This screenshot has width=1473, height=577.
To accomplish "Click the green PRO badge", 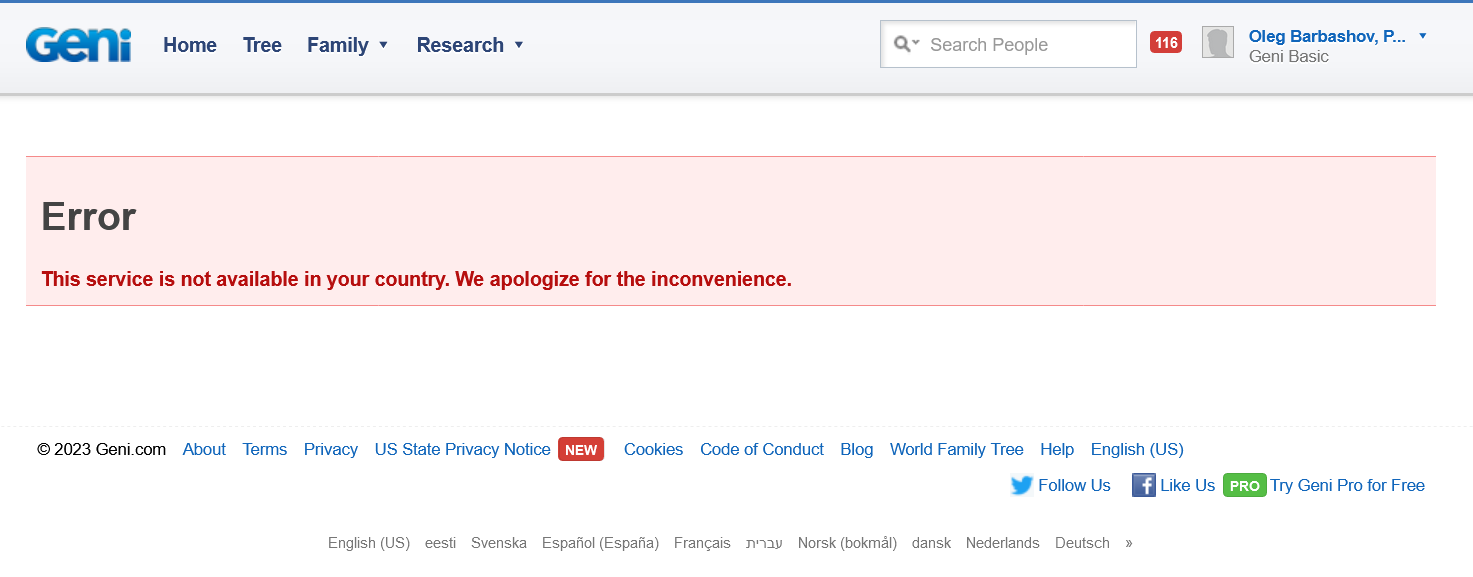I will pyautogui.click(x=1244, y=486).
